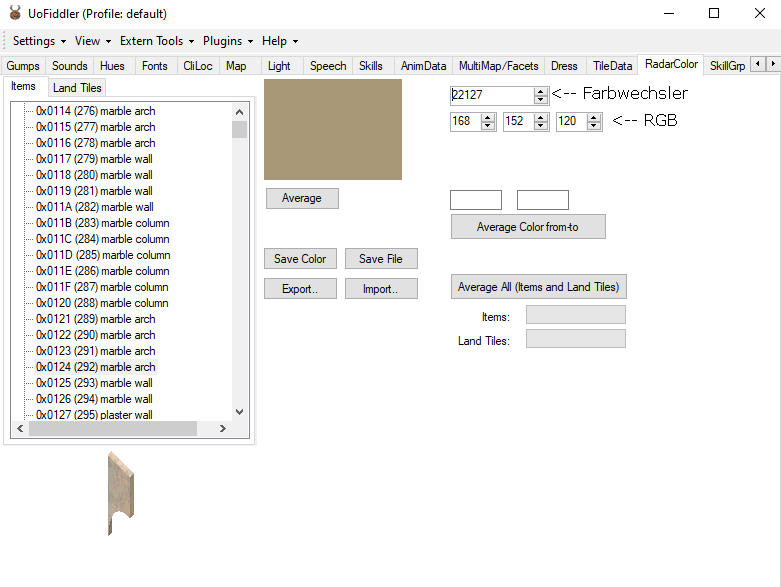Click the Save Color button
The width and height of the screenshot is (781, 587).
pos(300,259)
